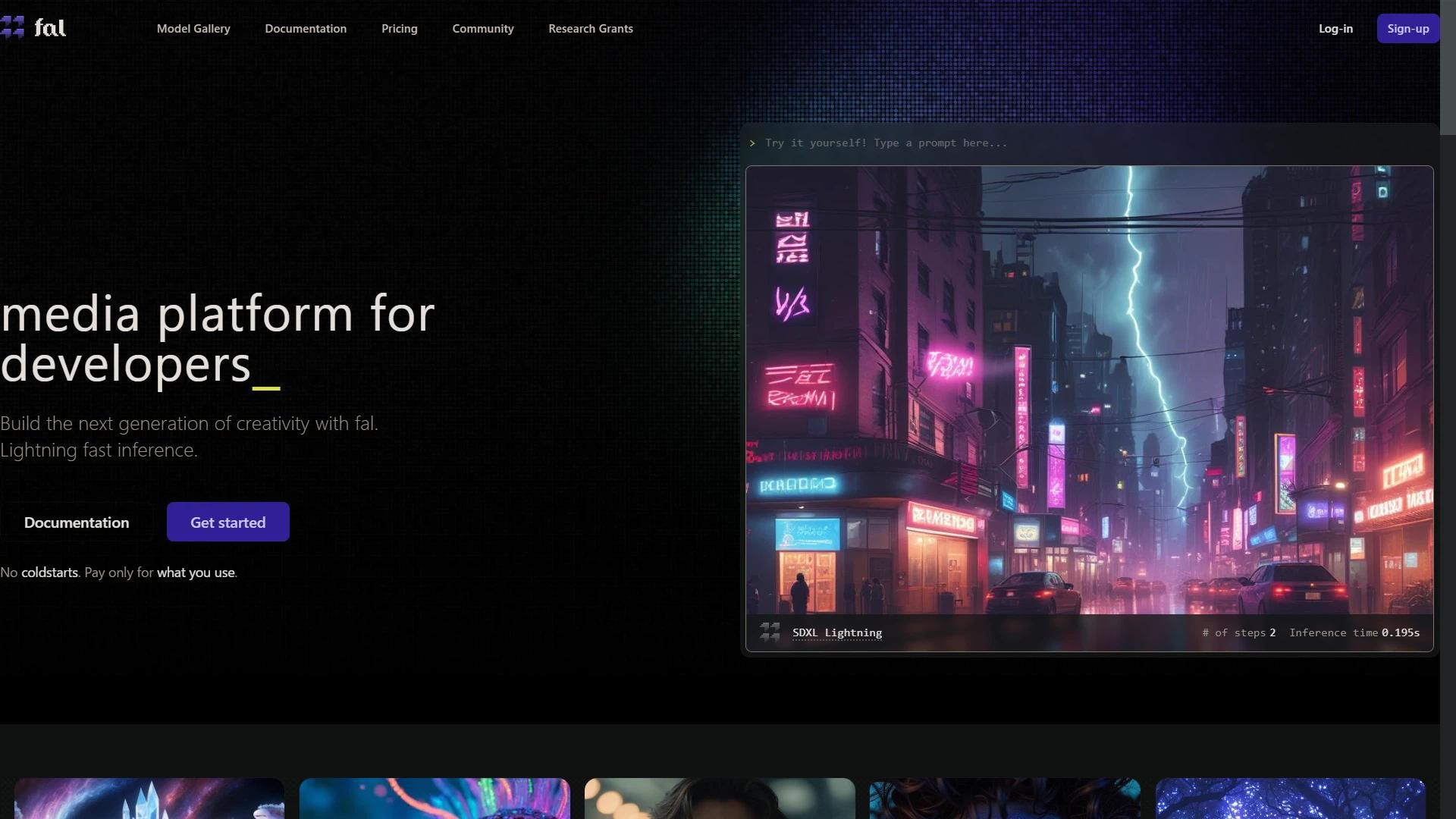Viewport: 1456px width, 819px height.
Task: Click the page's vertical scrollbar thumb
Action: click(x=1448, y=68)
